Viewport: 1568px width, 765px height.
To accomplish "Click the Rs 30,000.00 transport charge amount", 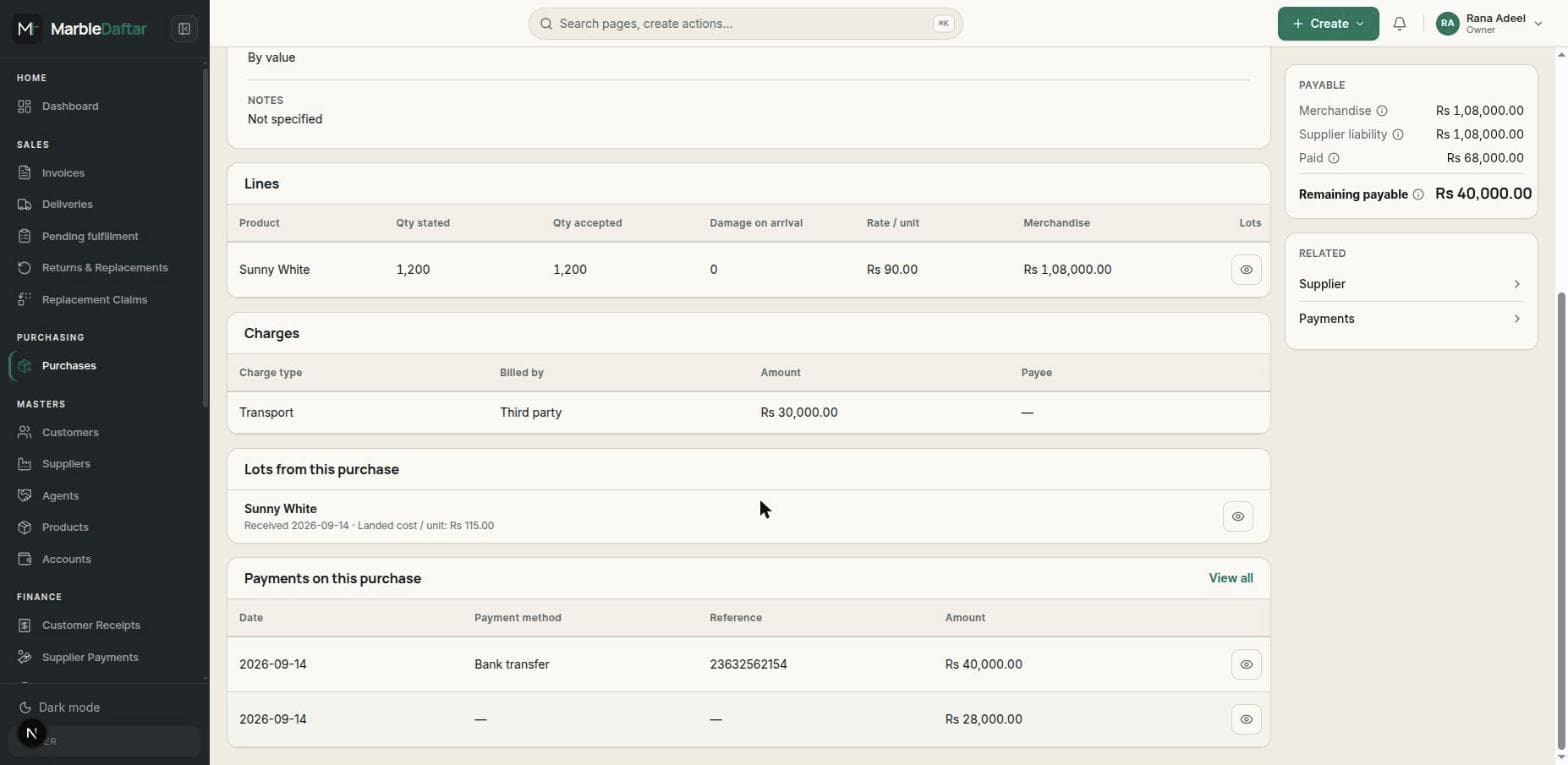I will pos(799,412).
